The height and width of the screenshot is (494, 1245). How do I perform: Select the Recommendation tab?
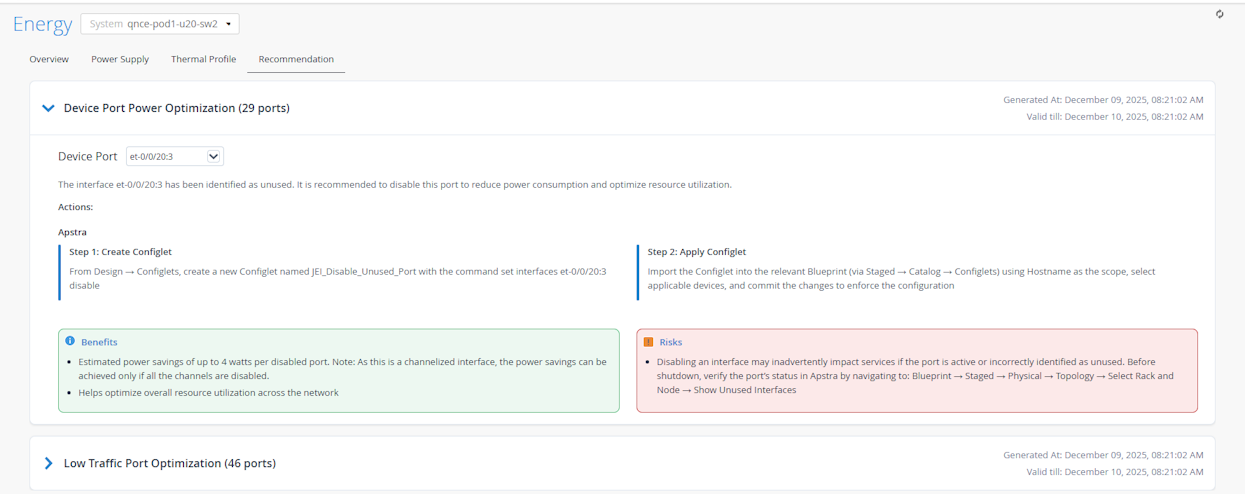(x=296, y=59)
